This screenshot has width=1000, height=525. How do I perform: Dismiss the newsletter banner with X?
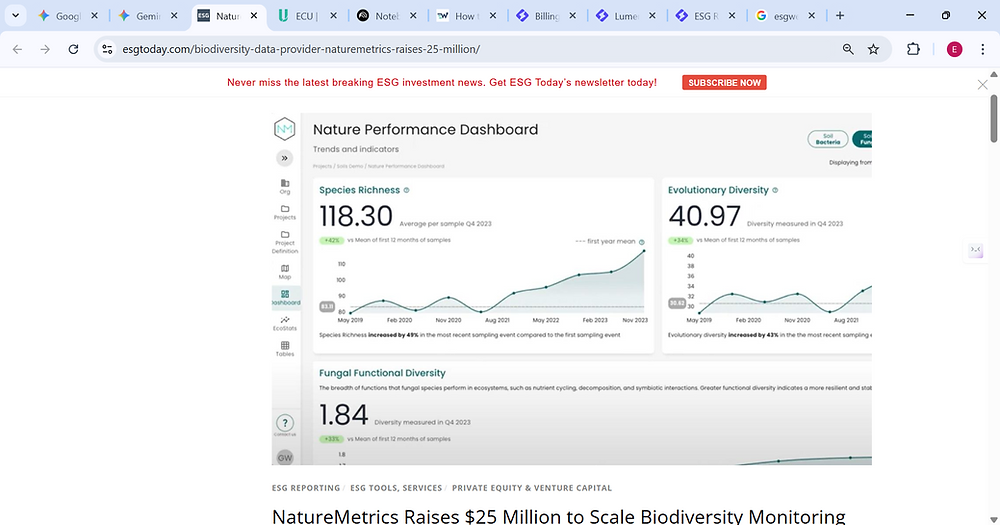[x=982, y=84]
